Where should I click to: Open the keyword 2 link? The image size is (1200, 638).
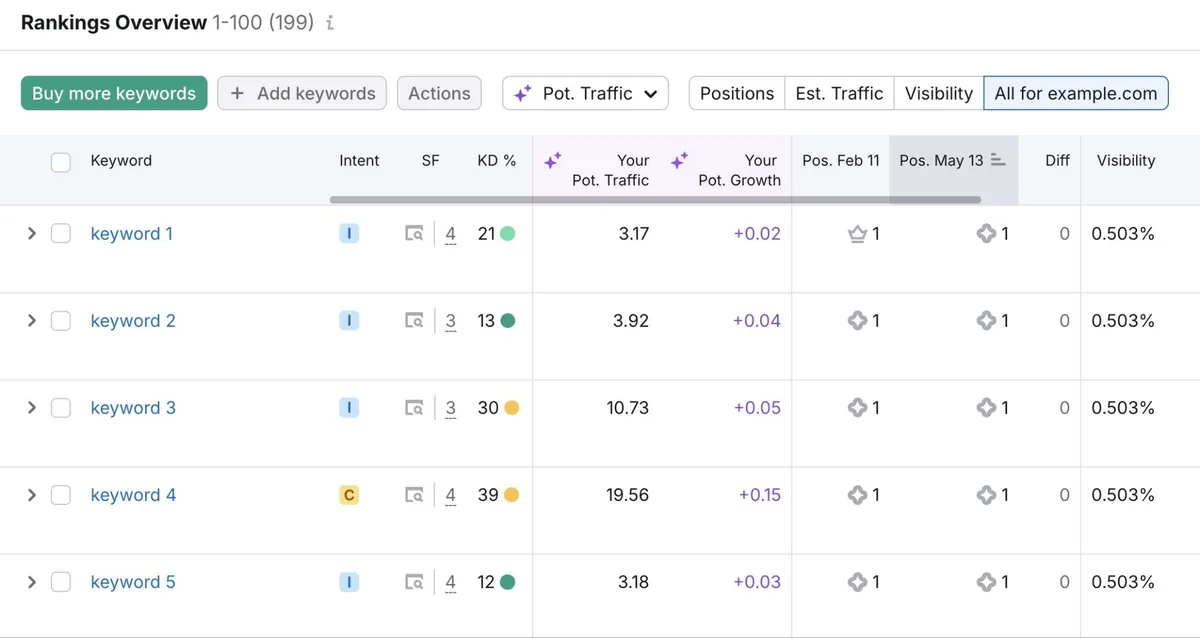(133, 321)
